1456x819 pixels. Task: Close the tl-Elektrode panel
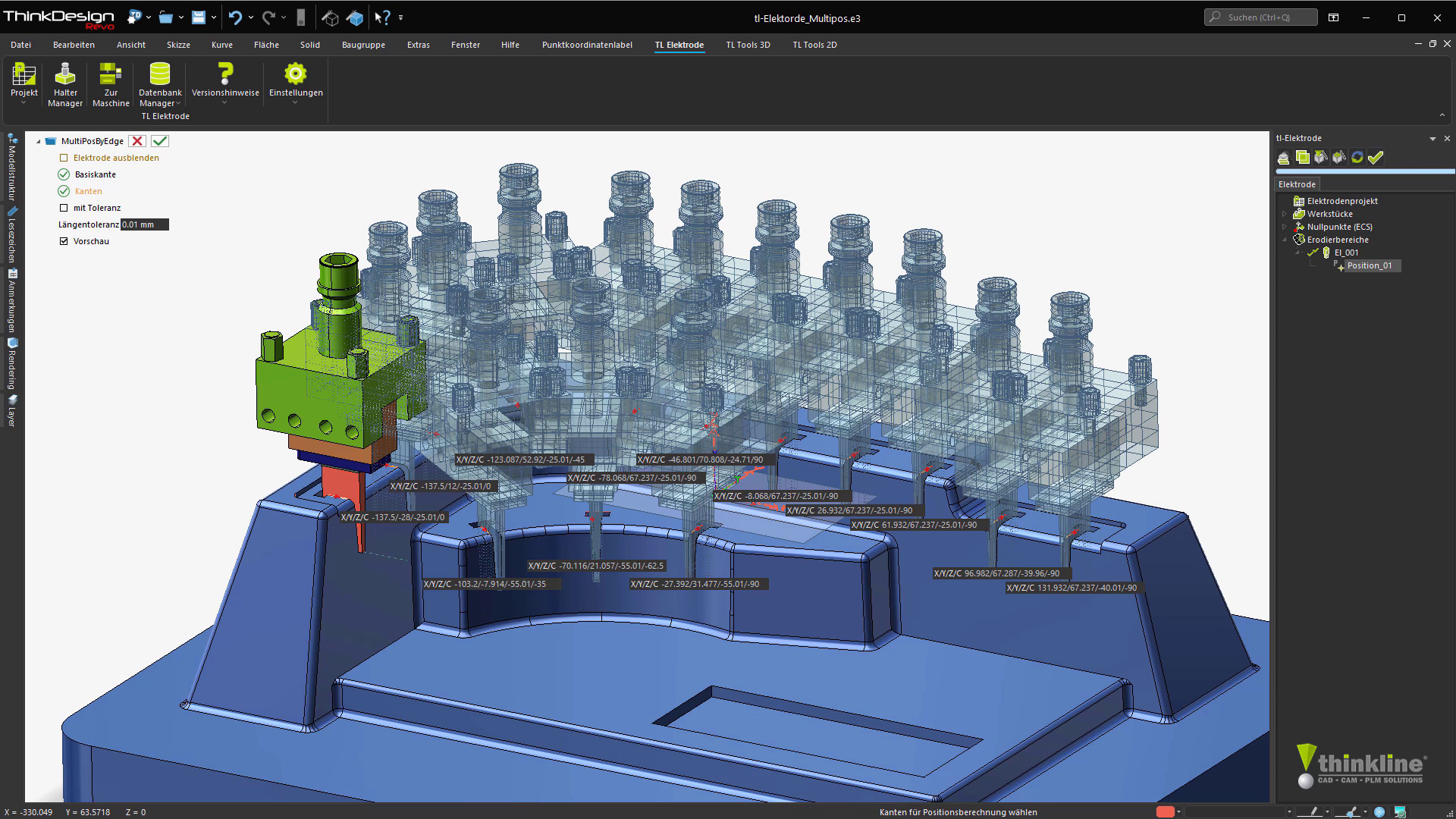click(1447, 139)
